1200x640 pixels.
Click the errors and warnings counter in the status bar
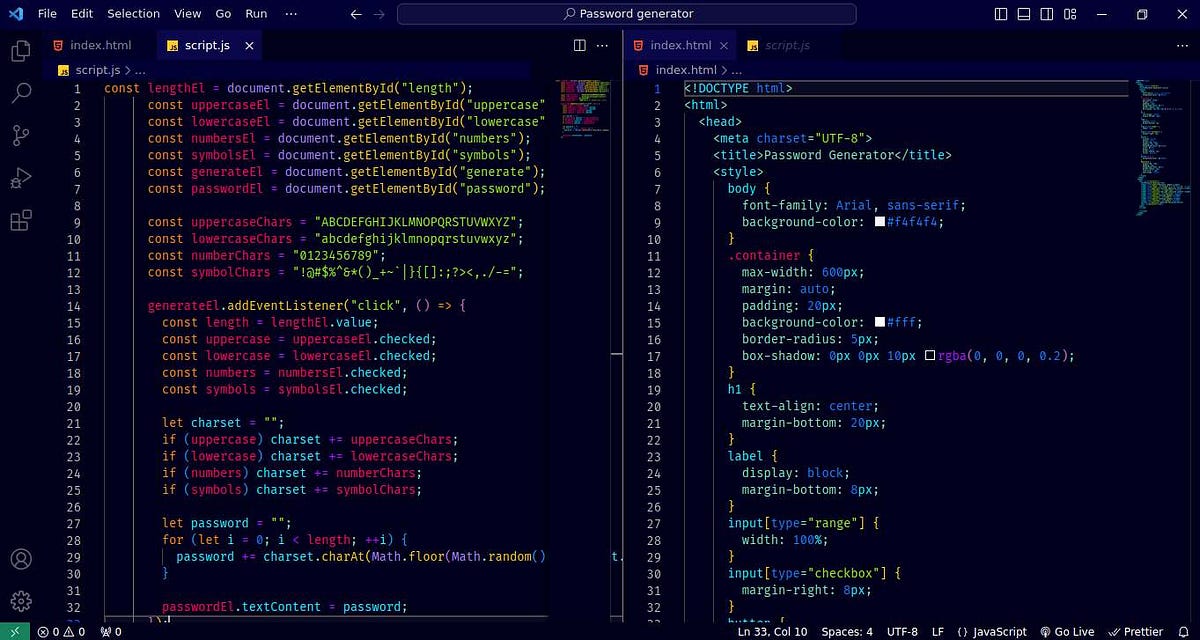tap(62, 631)
